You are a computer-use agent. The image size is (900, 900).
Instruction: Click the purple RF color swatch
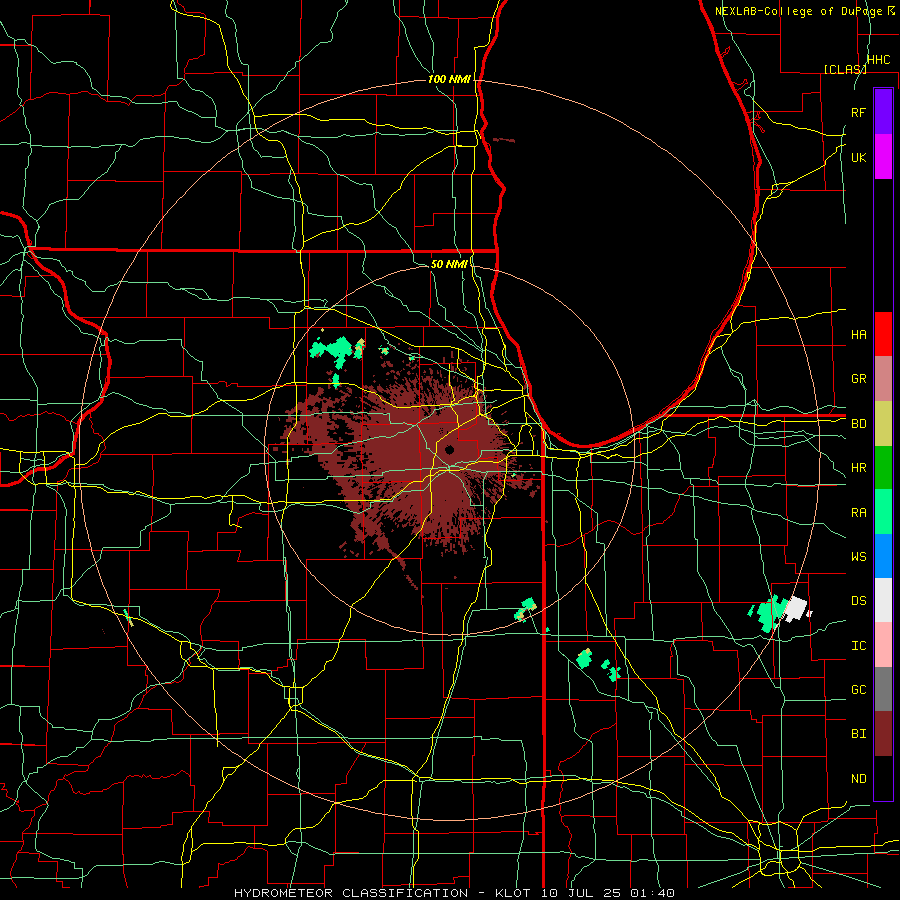click(x=883, y=112)
